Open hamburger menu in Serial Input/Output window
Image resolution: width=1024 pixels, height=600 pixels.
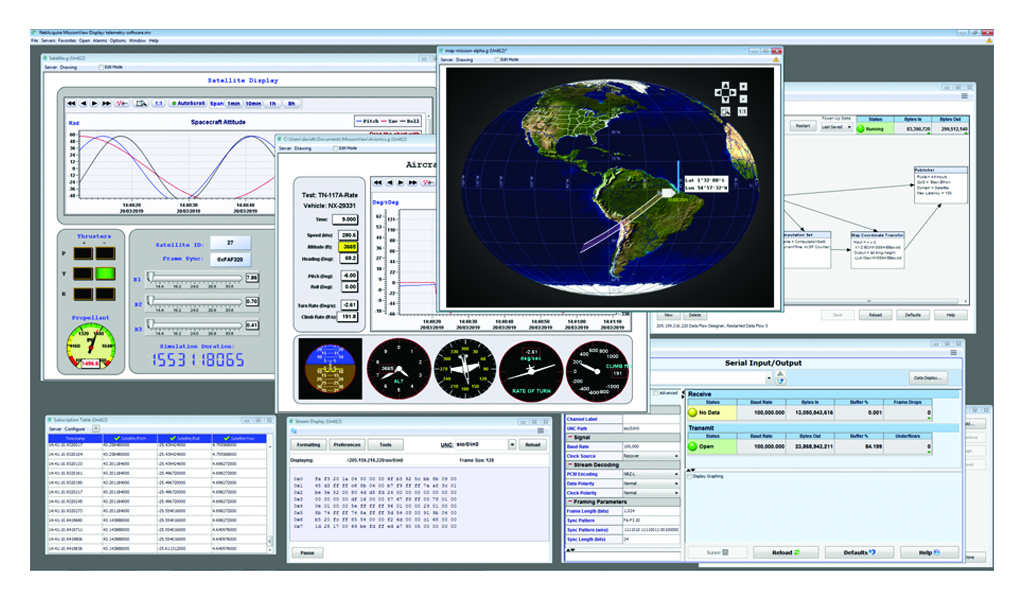click(x=953, y=353)
